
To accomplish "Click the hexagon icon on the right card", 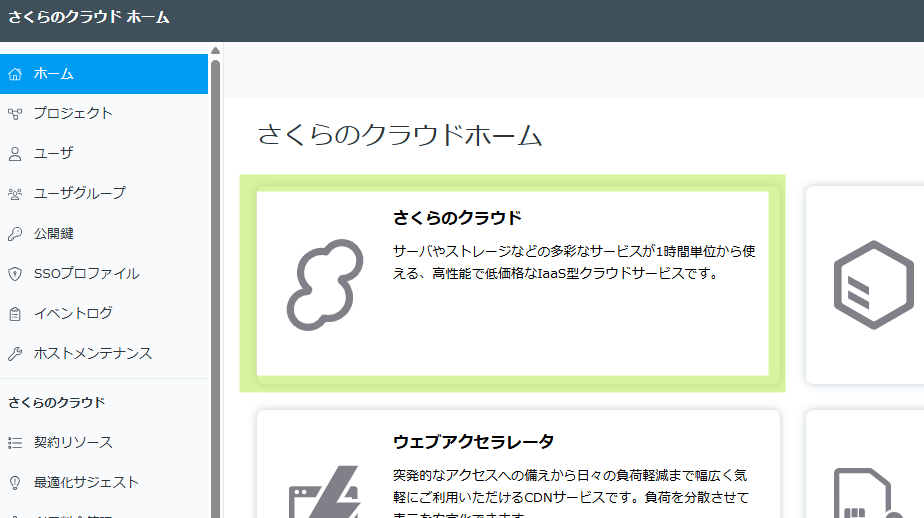I will (x=873, y=285).
